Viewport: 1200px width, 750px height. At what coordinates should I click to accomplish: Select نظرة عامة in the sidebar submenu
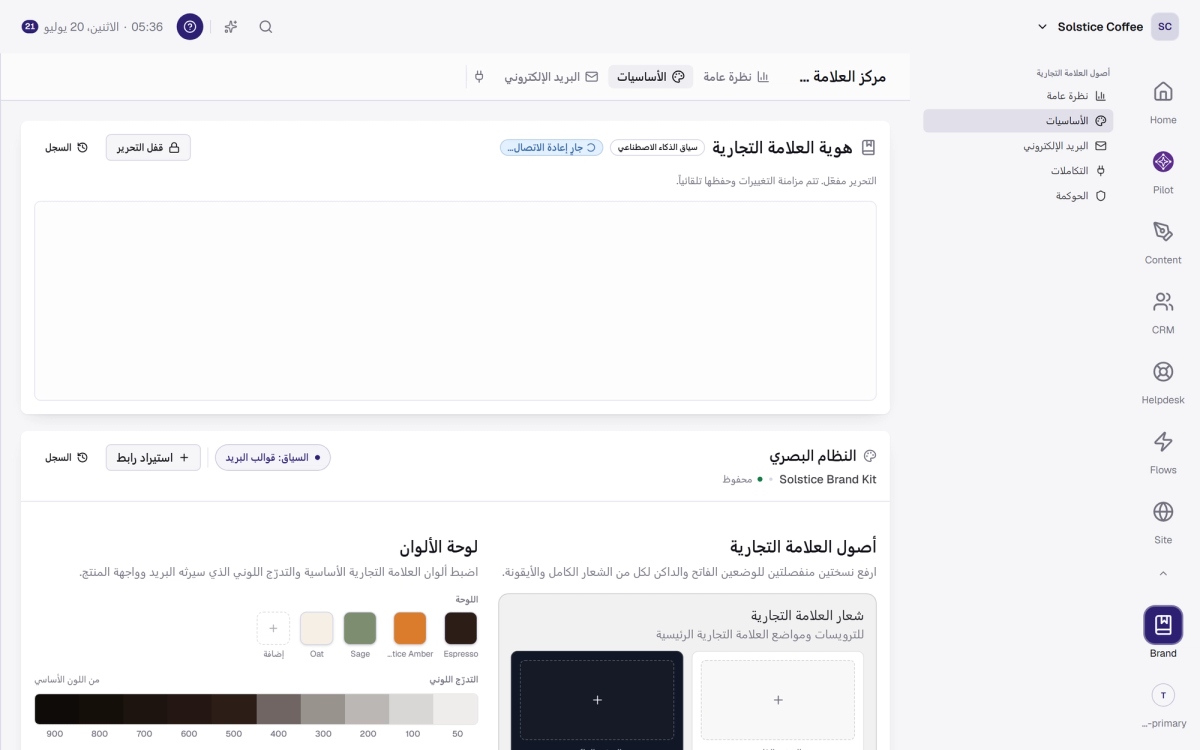(1018, 96)
